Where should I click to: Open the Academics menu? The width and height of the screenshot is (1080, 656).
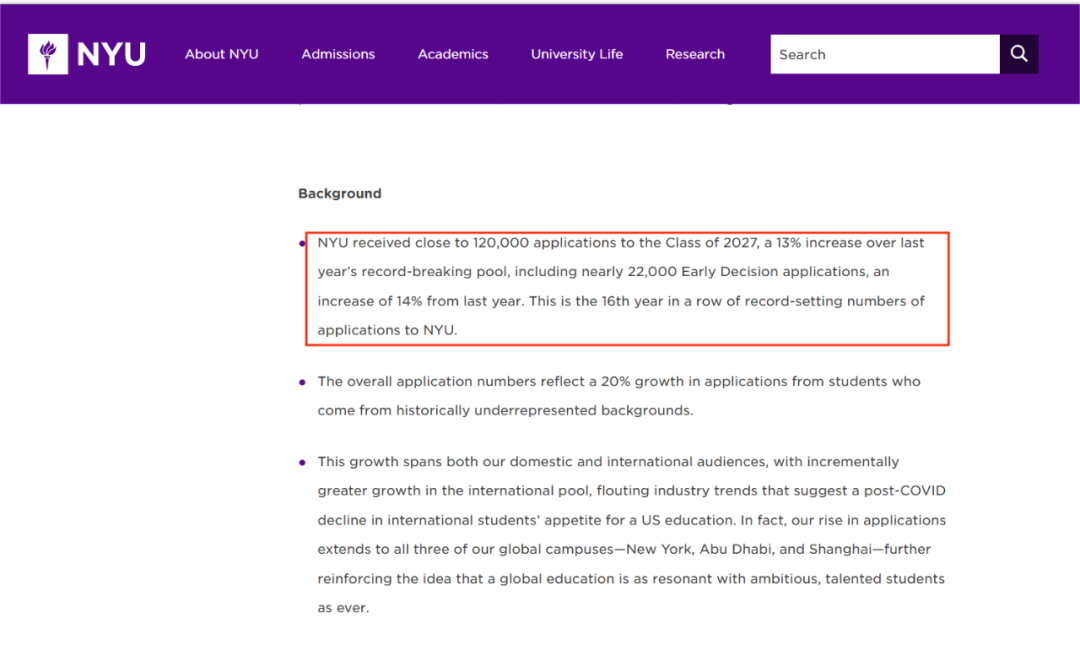[x=453, y=54]
